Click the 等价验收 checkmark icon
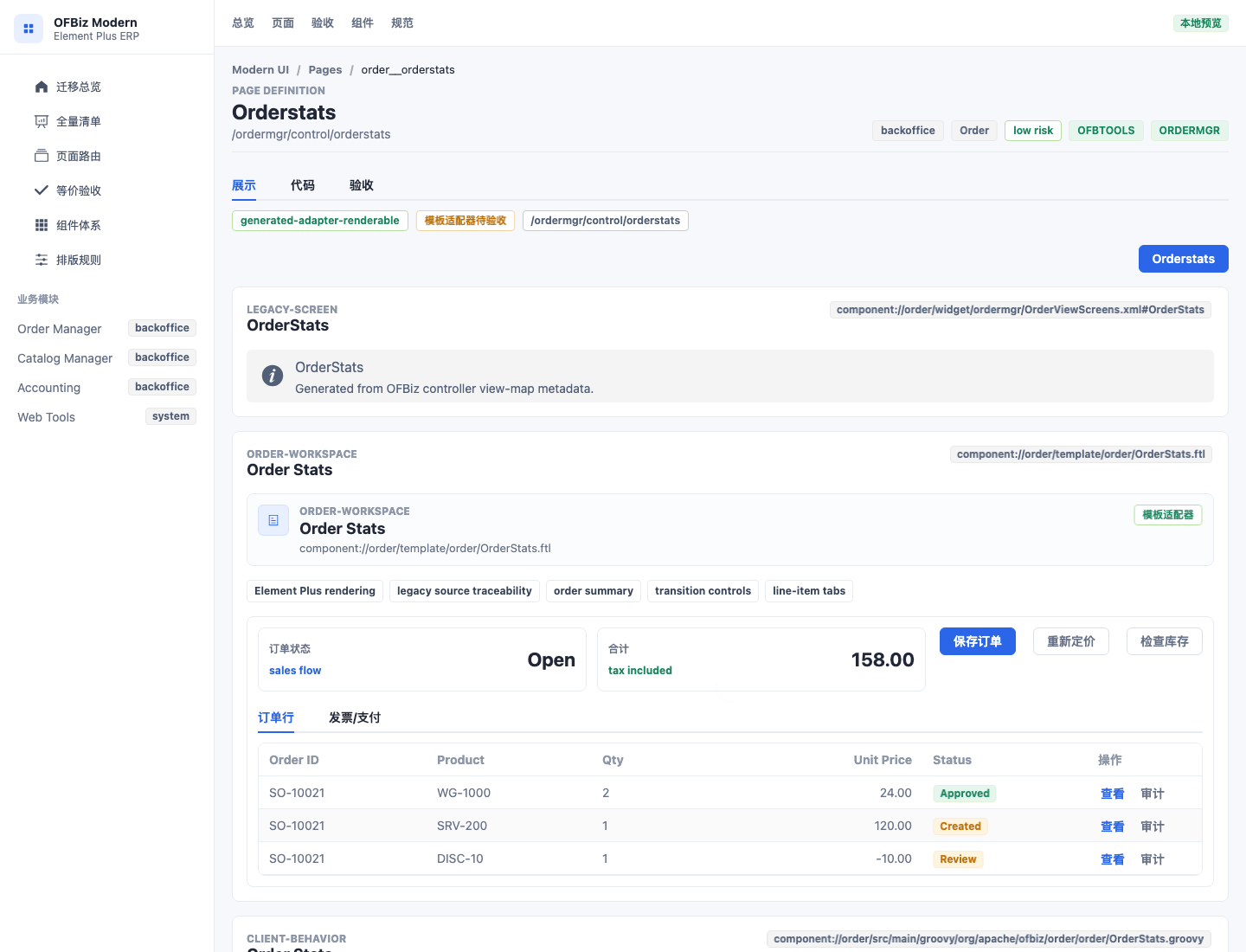Image resolution: width=1246 pixels, height=952 pixels. coord(42,190)
